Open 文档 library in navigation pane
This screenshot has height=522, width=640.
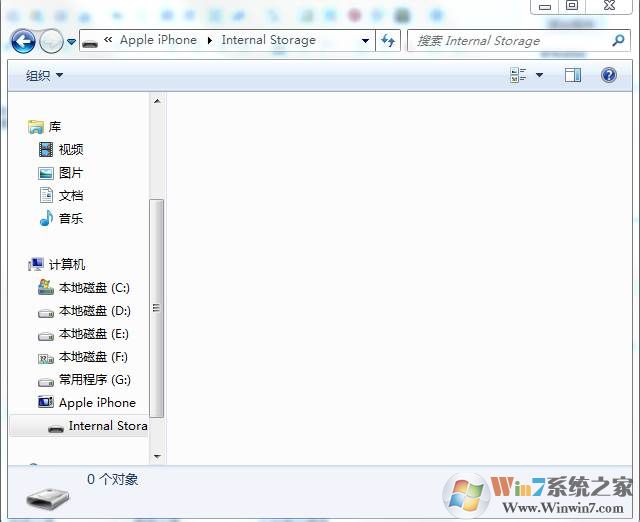[x=70, y=195]
